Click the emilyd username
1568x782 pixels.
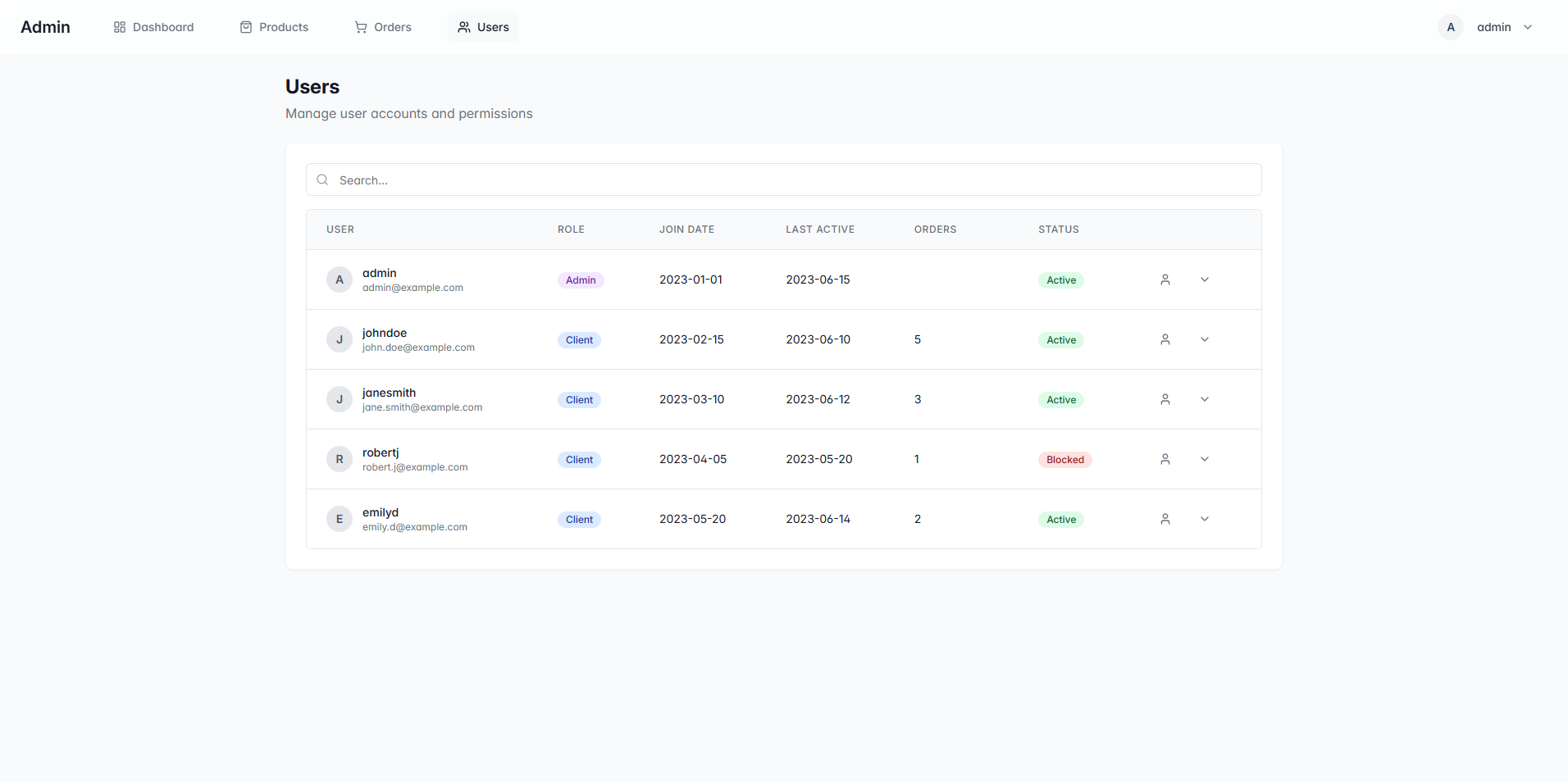pos(381,512)
